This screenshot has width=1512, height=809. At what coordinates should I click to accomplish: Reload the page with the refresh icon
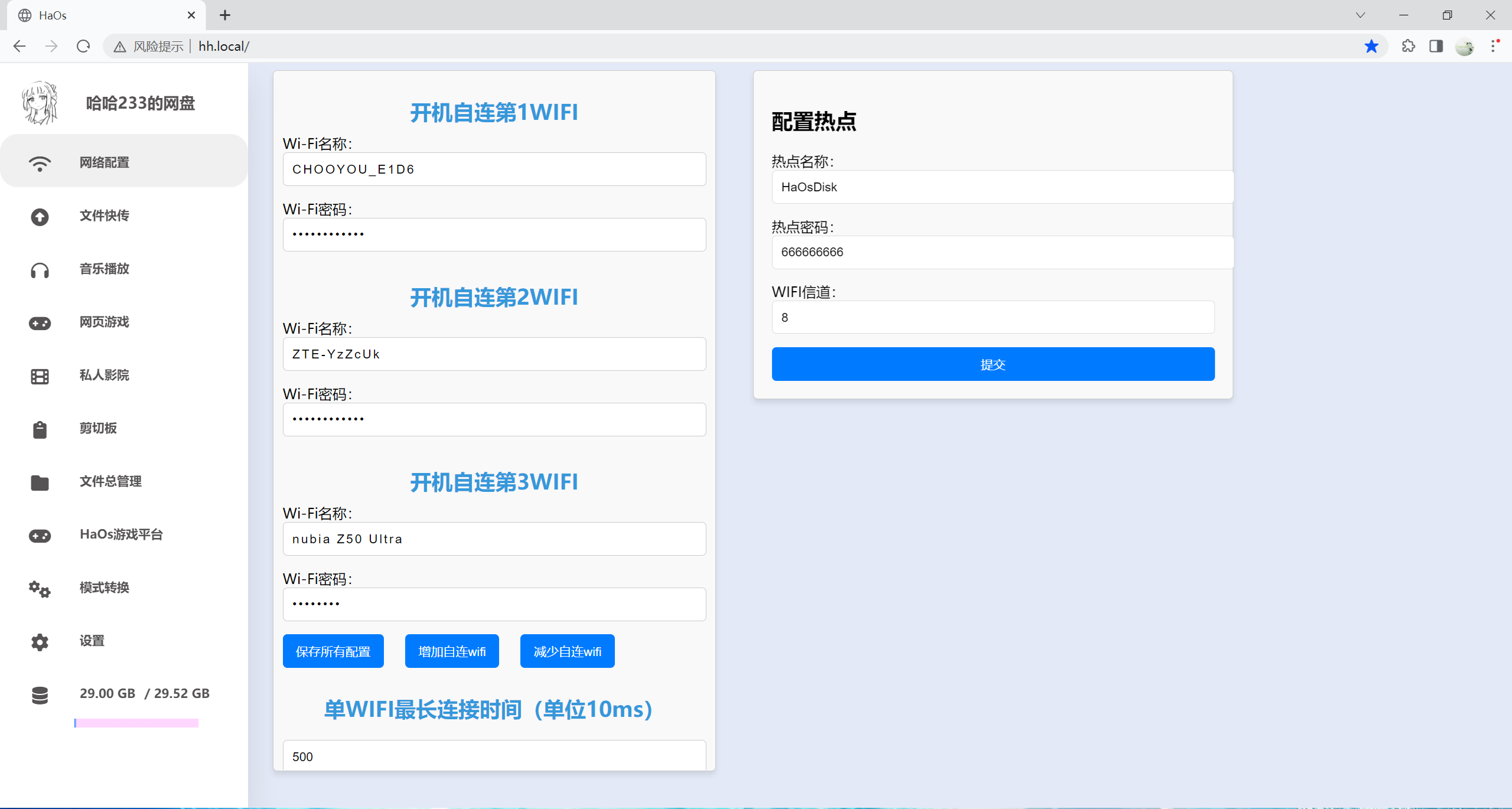(x=83, y=46)
